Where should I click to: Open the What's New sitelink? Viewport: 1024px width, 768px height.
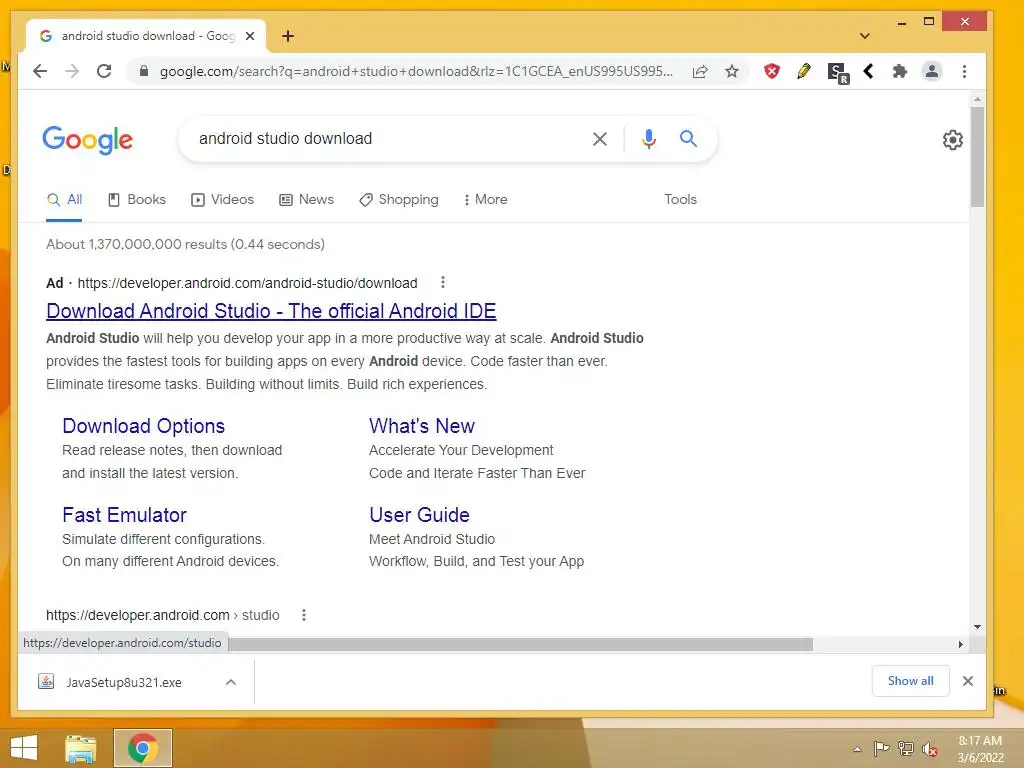pyautogui.click(x=422, y=426)
